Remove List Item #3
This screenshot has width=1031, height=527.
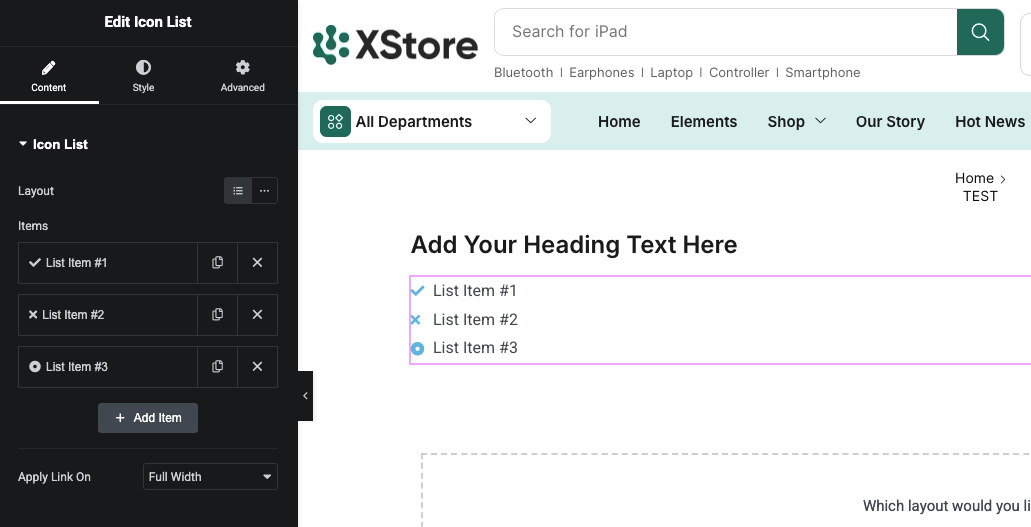click(257, 366)
